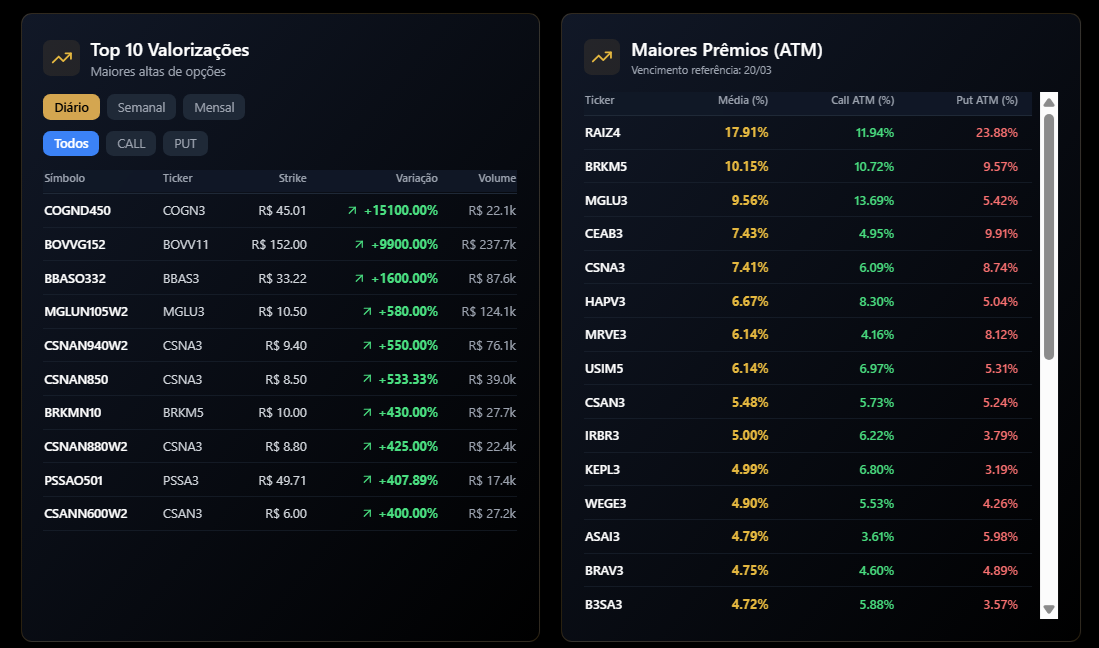Click the arrow icon next to +9900.00%

[x=359, y=245]
